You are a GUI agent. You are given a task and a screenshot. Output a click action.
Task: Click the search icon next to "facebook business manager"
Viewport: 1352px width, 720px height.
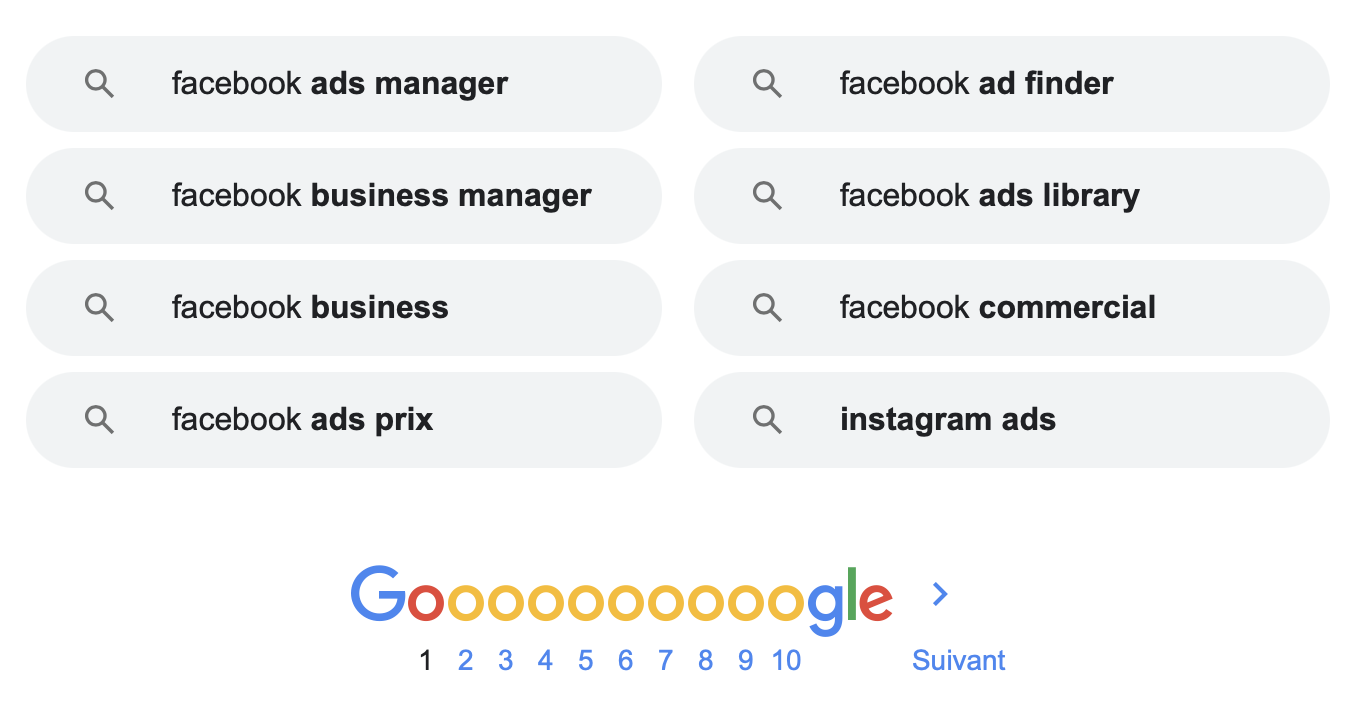[99, 196]
